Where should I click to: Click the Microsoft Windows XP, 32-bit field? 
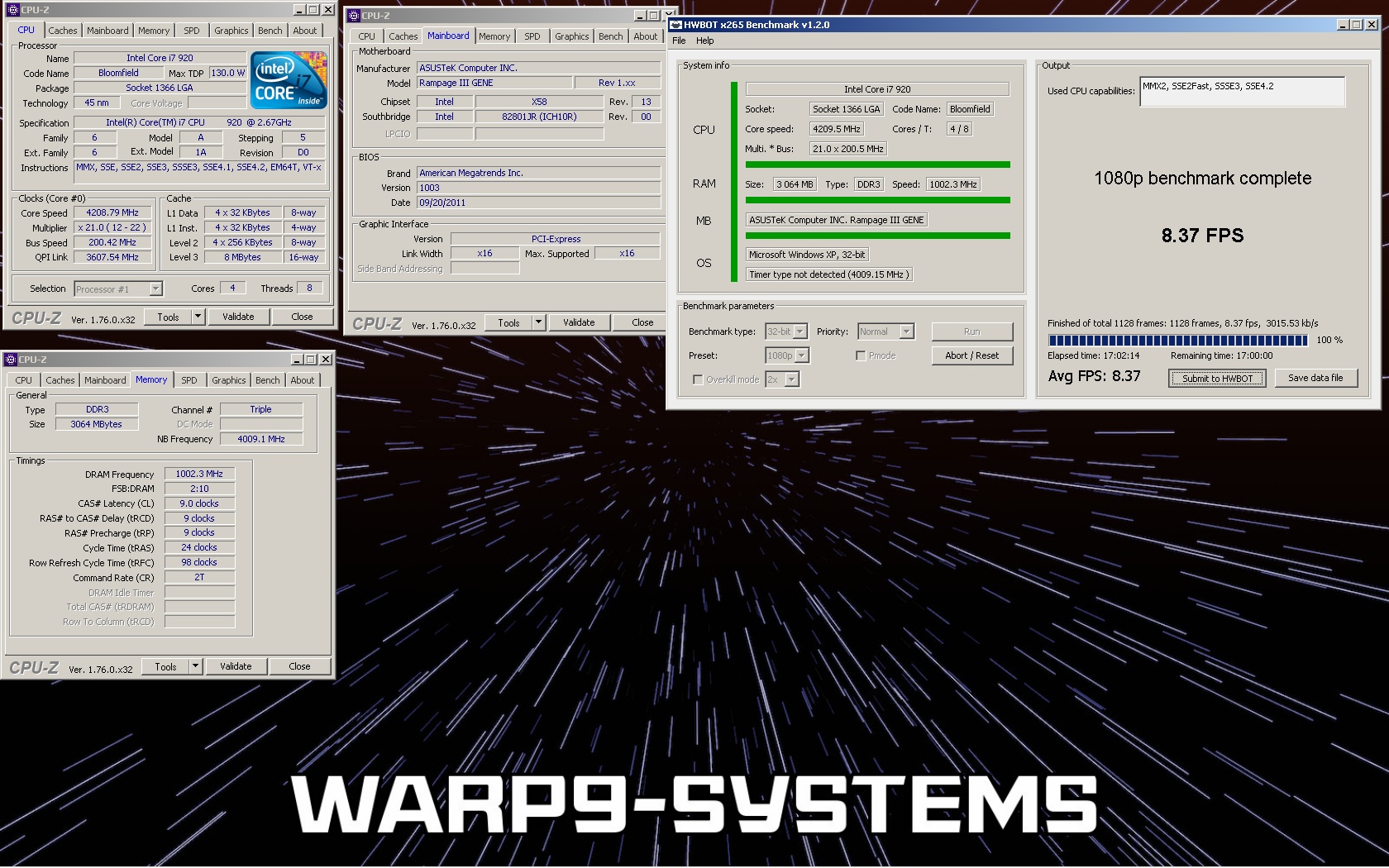807,255
